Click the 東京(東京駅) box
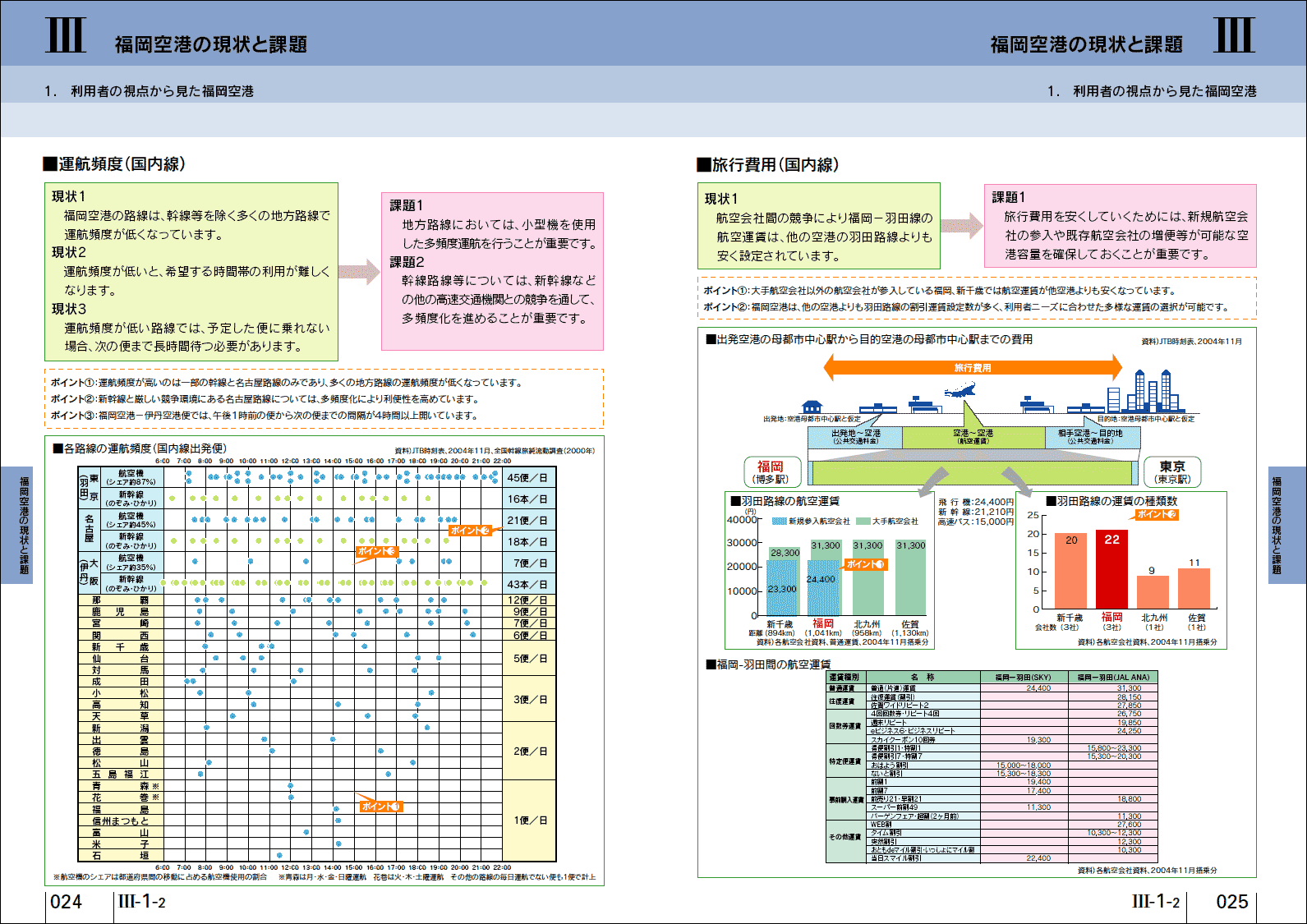 pyautogui.click(x=1172, y=471)
